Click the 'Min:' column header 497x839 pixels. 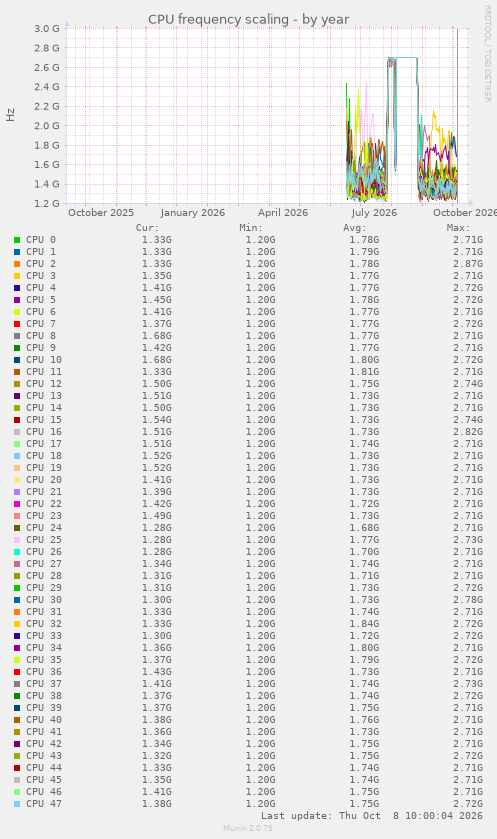click(251, 228)
